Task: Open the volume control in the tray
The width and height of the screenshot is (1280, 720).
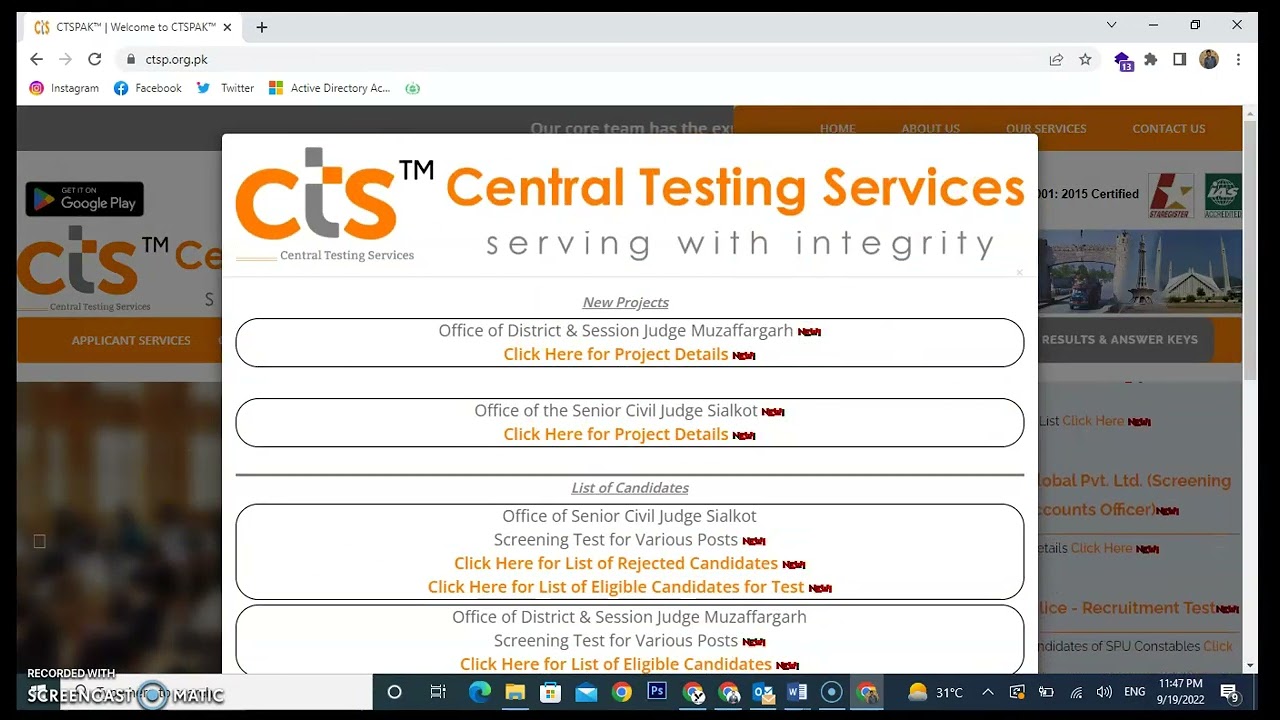Action: click(1104, 692)
